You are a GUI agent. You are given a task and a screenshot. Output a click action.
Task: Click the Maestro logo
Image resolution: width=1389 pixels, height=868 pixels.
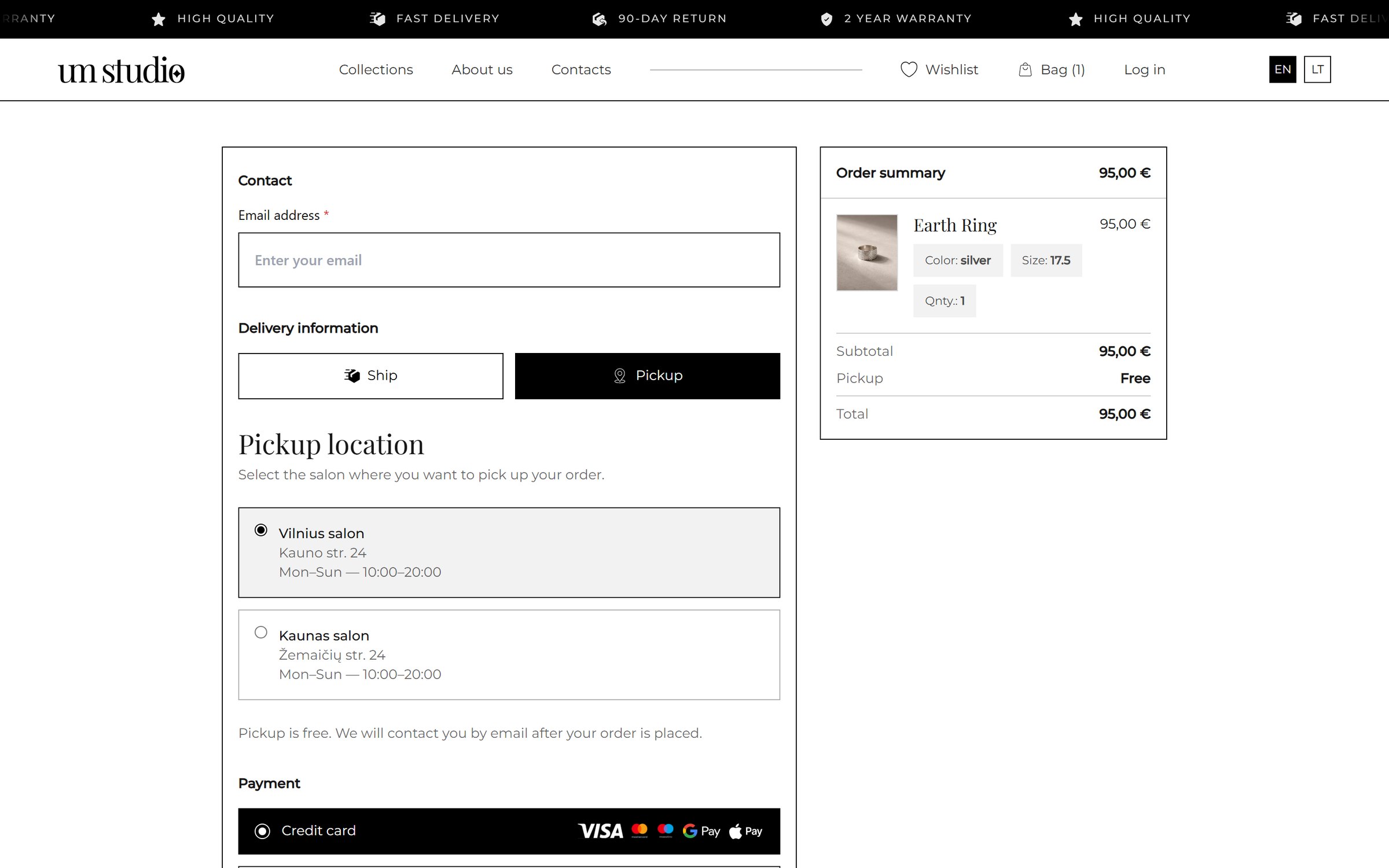[666, 830]
